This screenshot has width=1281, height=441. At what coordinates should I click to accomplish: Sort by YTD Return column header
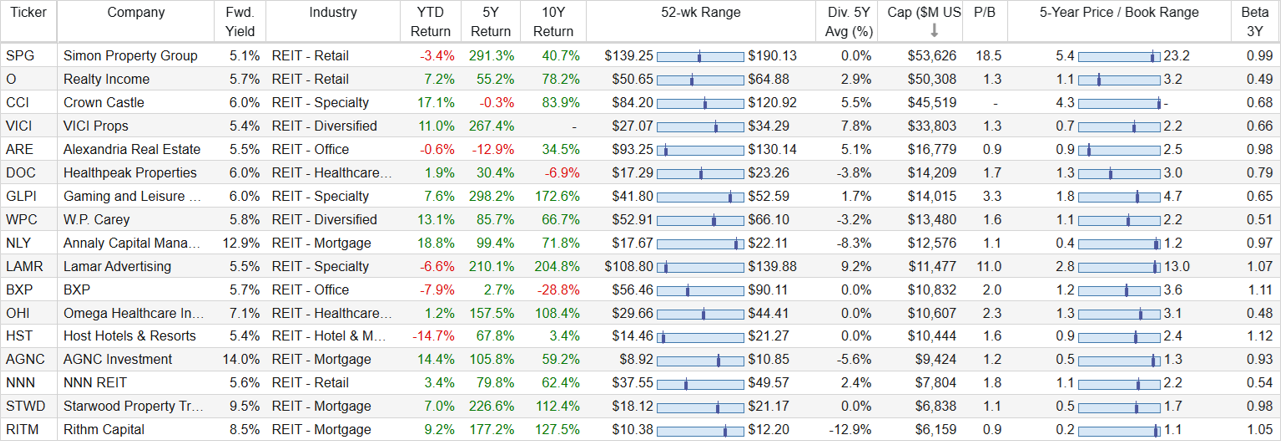click(431, 22)
